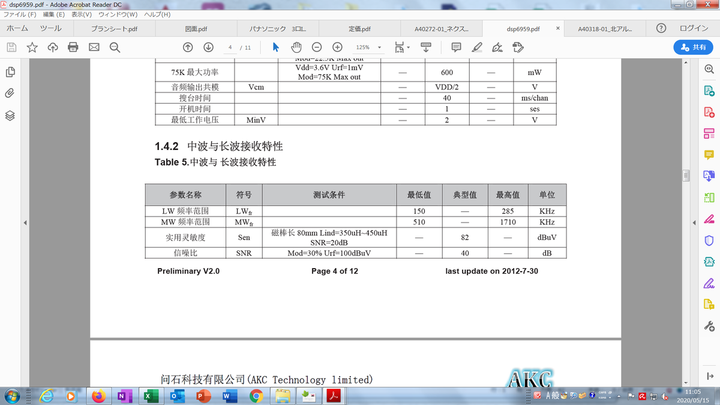
Task: Switch to the 定価.pdf tab
Action: [359, 29]
